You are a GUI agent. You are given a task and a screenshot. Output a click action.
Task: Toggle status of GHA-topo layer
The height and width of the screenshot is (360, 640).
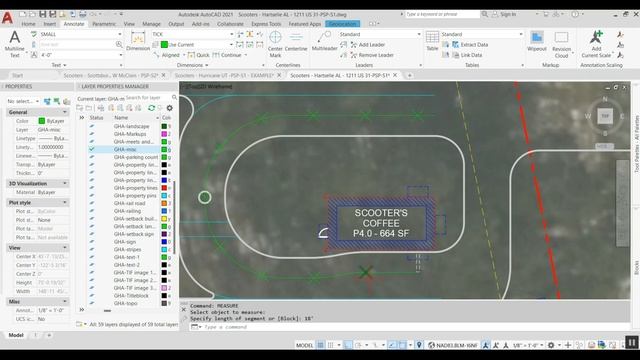[92, 303]
